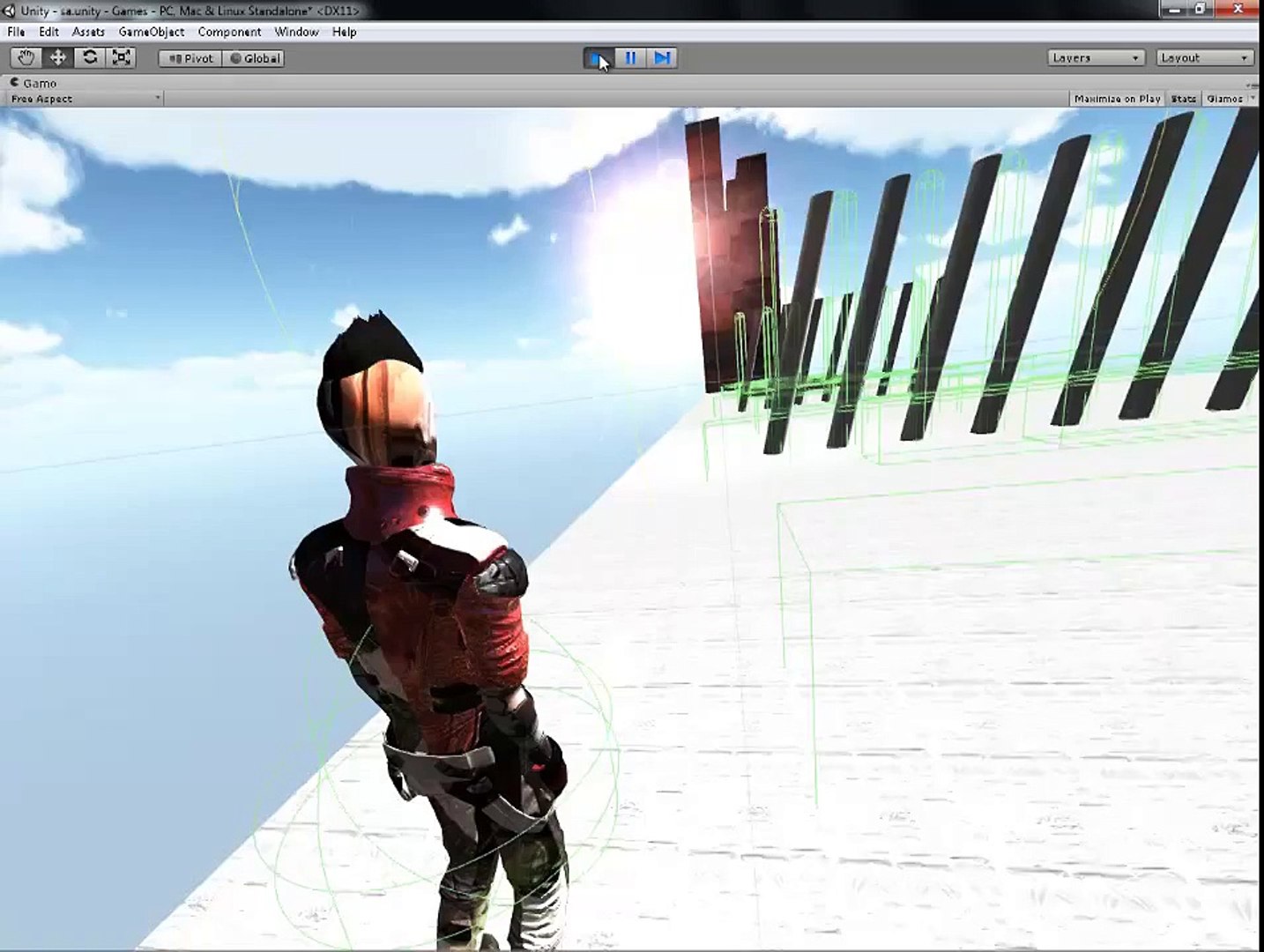Image resolution: width=1264 pixels, height=952 pixels.
Task: Toggle Gizmos in Game view
Action: (x=1224, y=99)
